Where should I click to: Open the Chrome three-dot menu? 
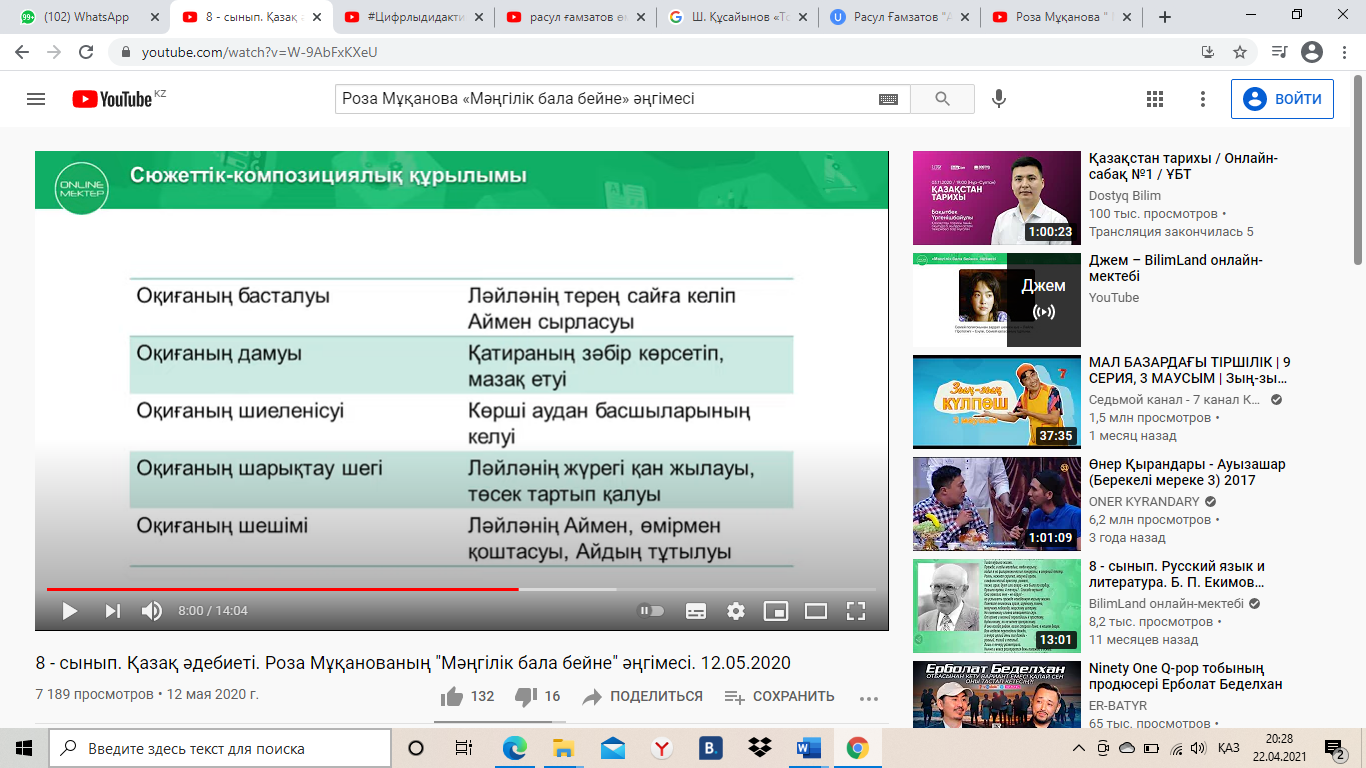point(1344,52)
